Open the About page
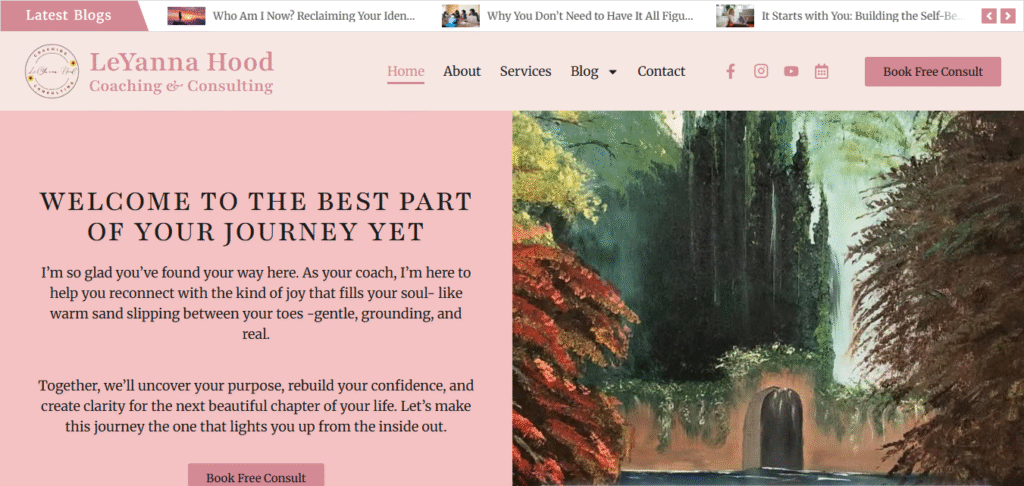Image resolution: width=1024 pixels, height=486 pixels. click(462, 71)
